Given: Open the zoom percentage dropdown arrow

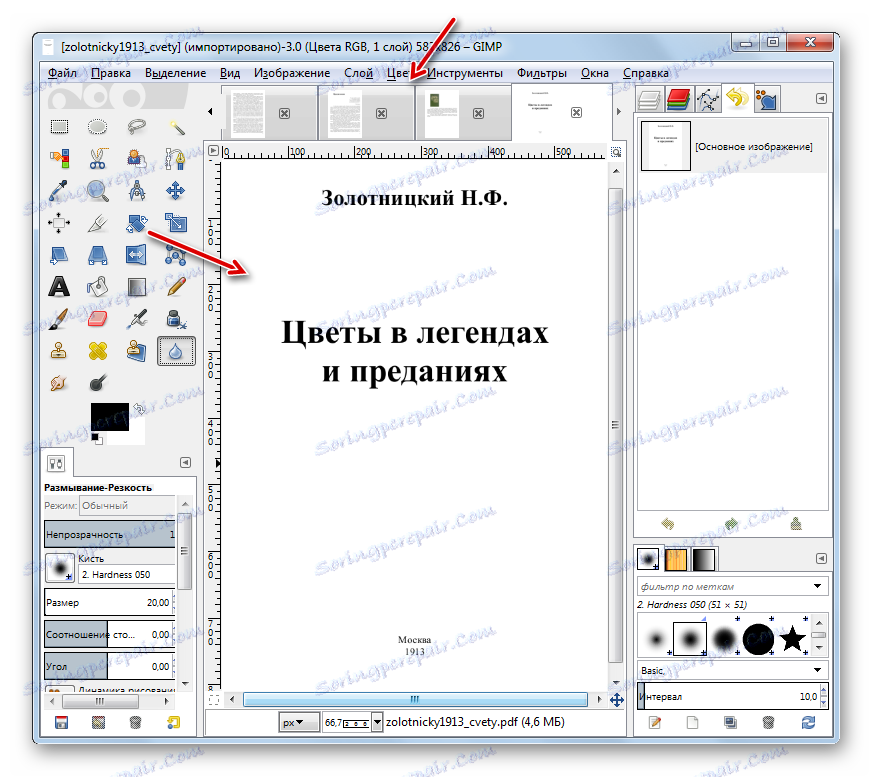Looking at the screenshot, I should pos(377,722).
